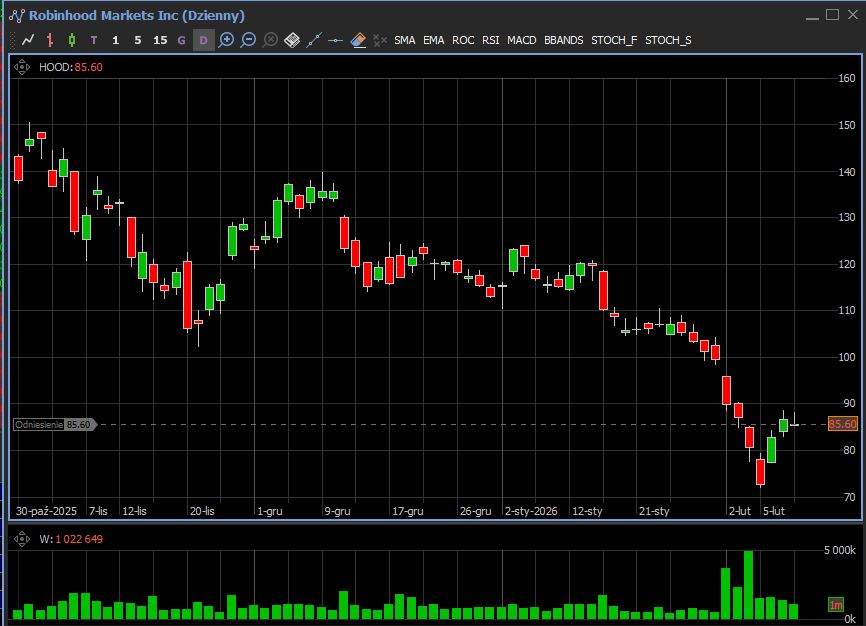
Task: Toggle the 15-minute interval
Action: (160, 40)
